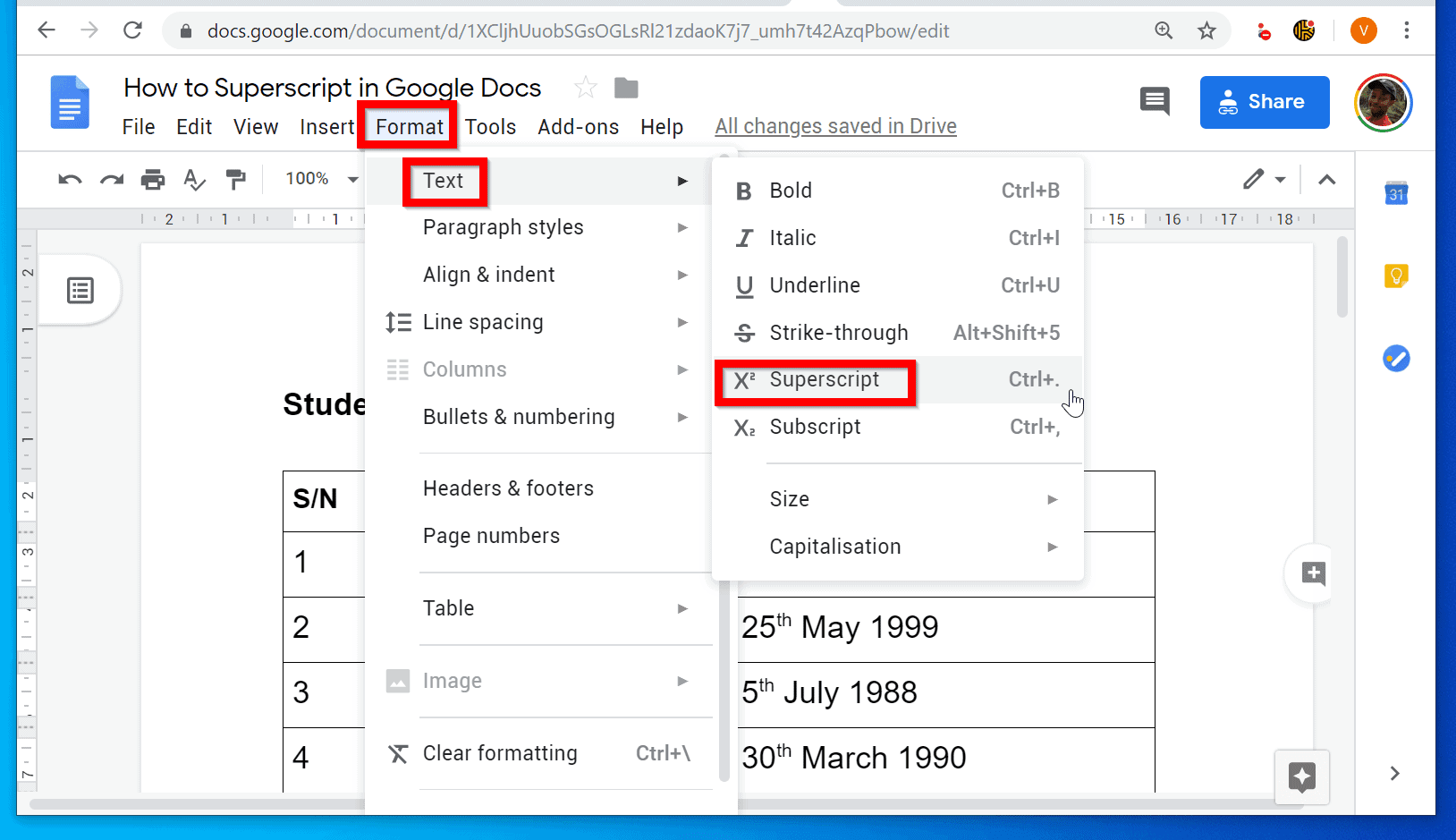
Task: Click the zoom magnifier icon in address bar
Action: pyautogui.click(x=1164, y=30)
